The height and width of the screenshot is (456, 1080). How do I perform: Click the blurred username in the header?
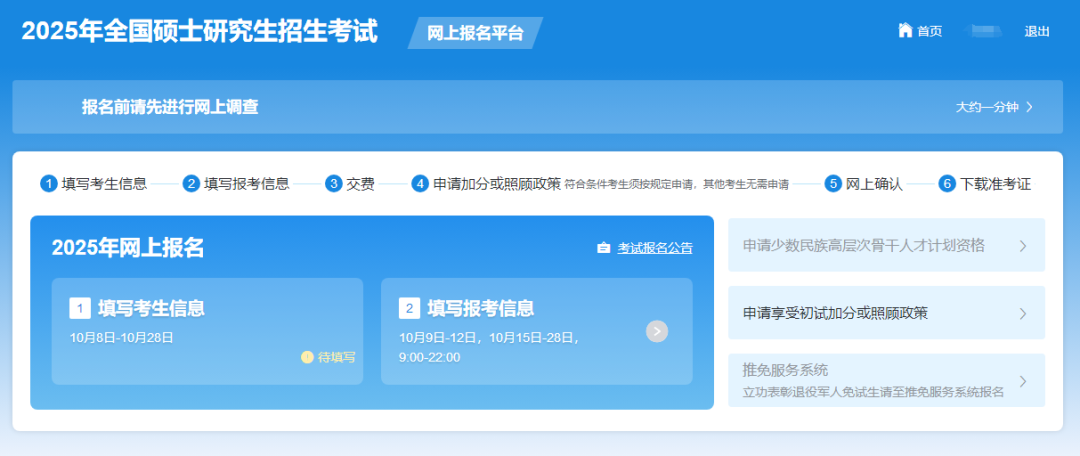click(982, 31)
